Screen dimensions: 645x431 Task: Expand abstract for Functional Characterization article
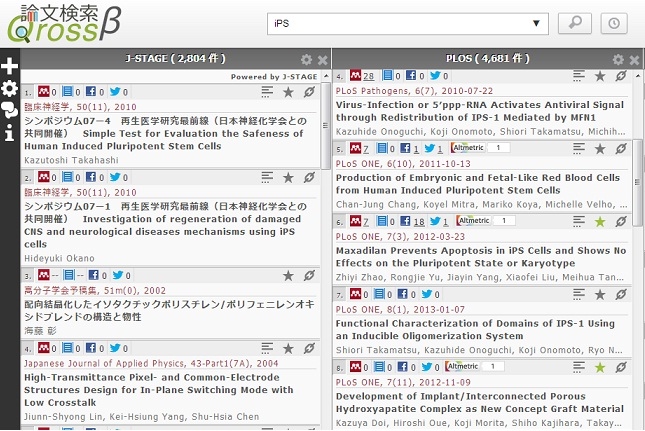(x=579, y=294)
